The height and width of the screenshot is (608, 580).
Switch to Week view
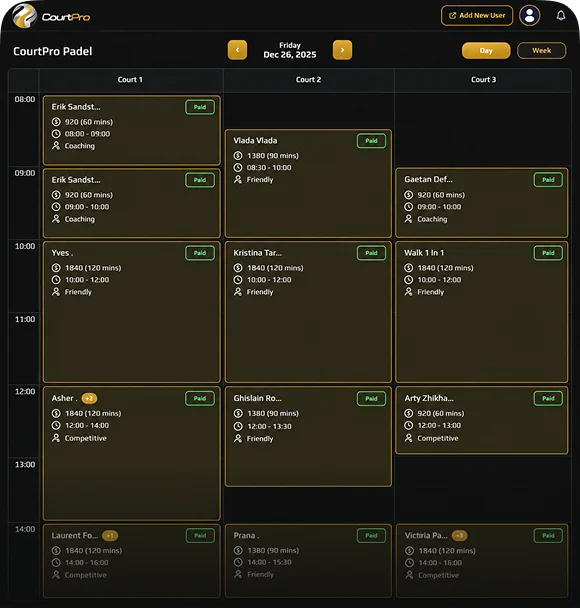[542, 50]
